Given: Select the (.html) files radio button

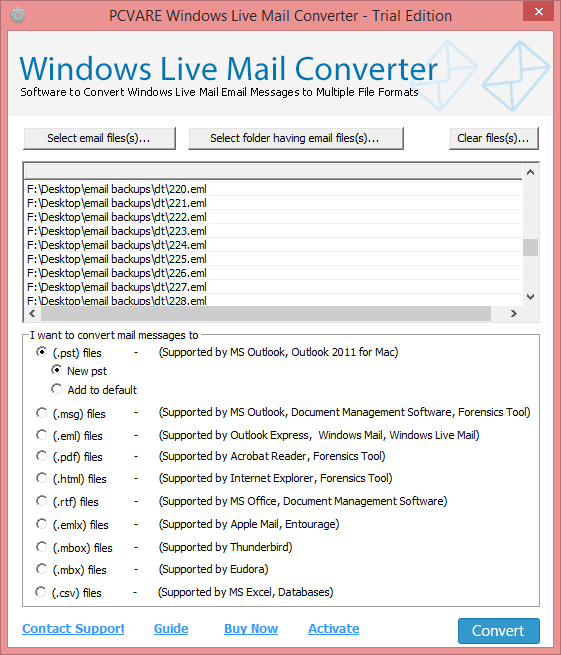Looking at the screenshot, I should tap(41, 477).
